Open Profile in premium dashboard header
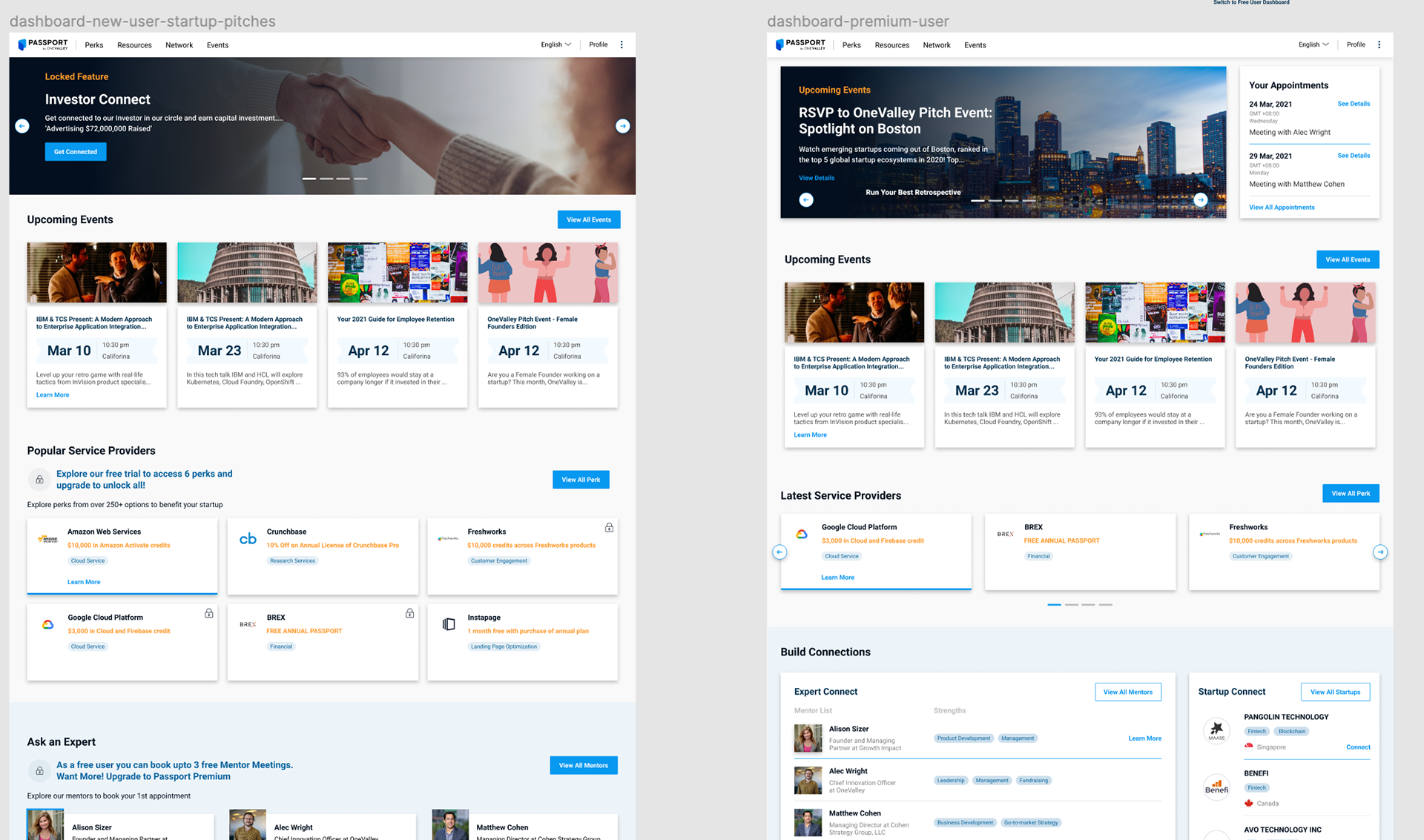The height and width of the screenshot is (840, 1424). click(1356, 44)
